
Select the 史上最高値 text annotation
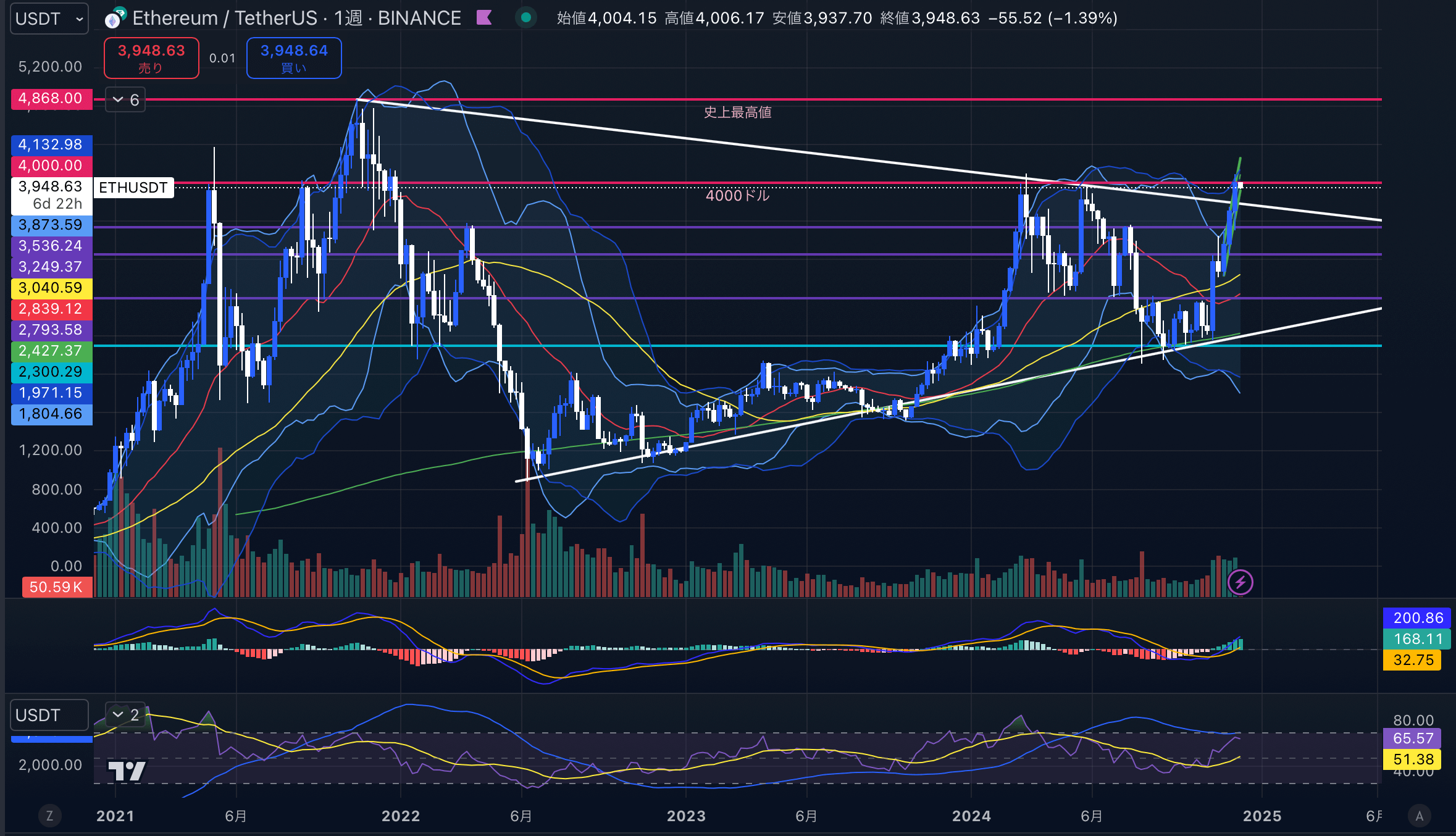738,112
